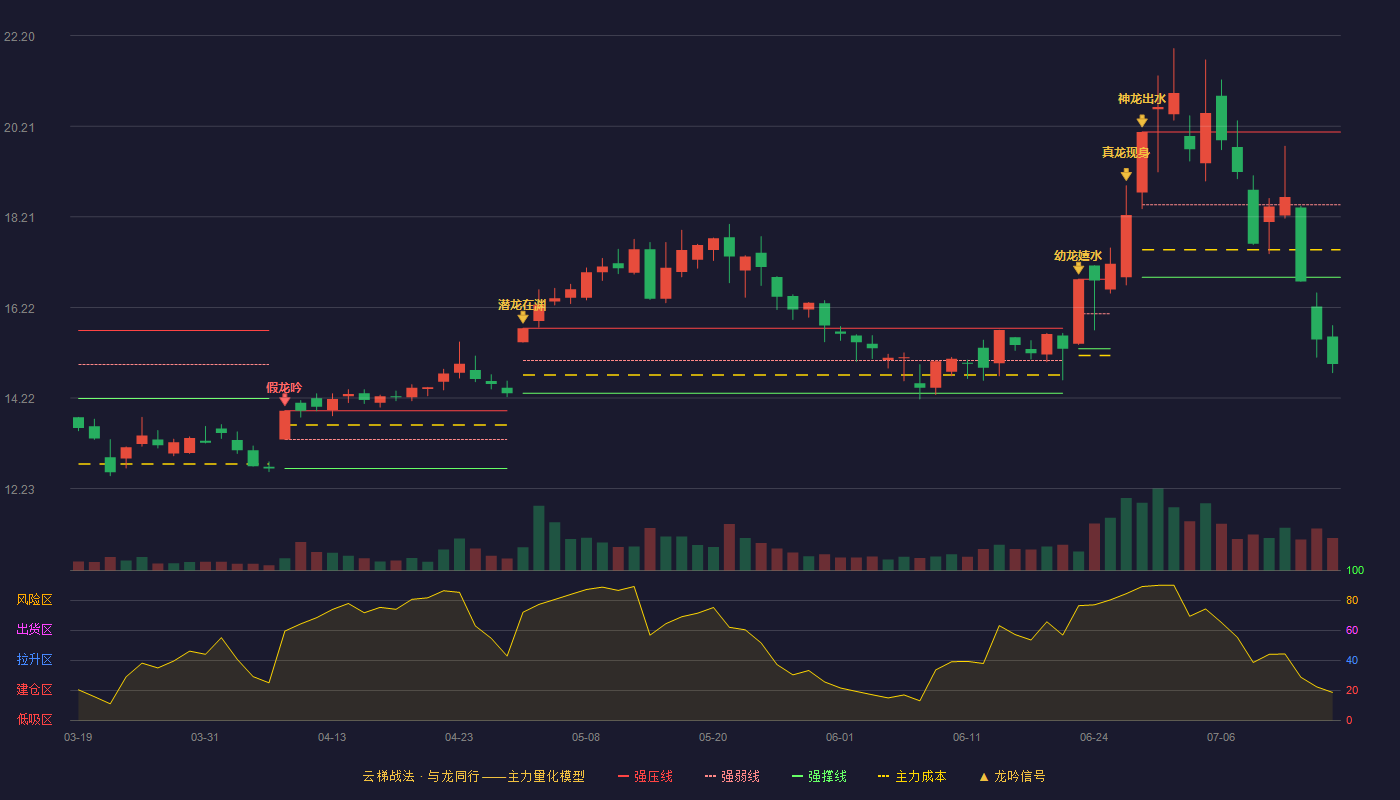
Task: Select the 拉升区 zone label
Action: coord(35,660)
